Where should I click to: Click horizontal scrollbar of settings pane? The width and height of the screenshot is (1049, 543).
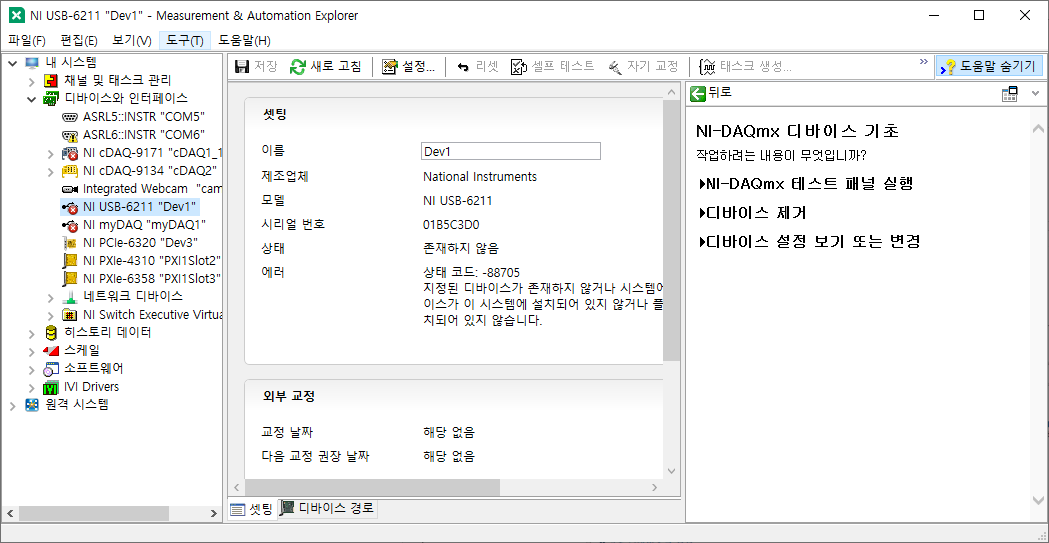[371, 488]
